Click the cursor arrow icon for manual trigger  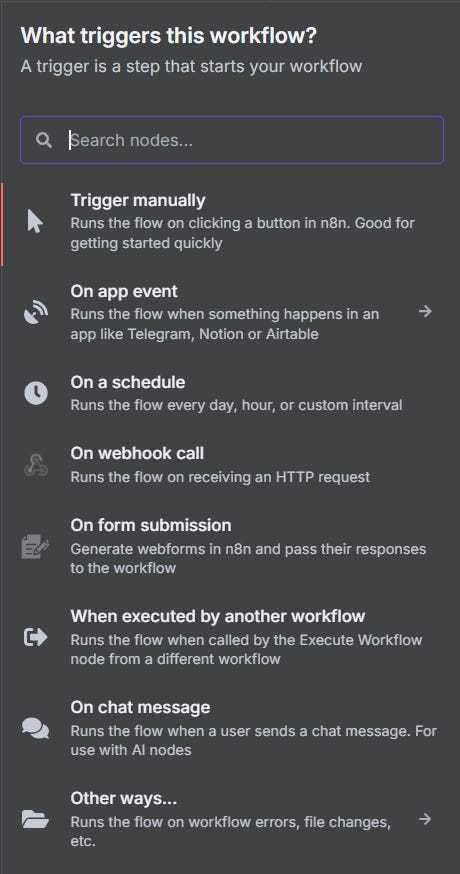35,221
